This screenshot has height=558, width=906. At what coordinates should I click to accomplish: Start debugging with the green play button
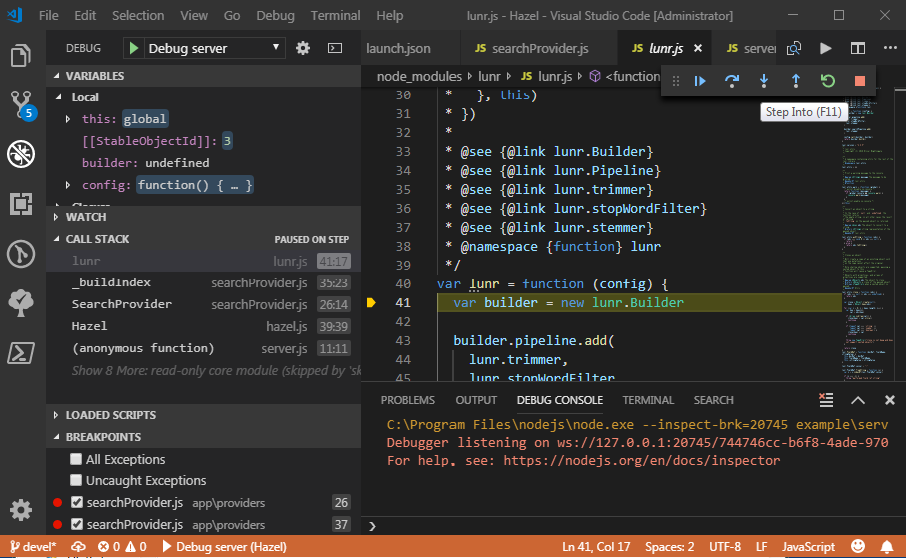click(133, 48)
